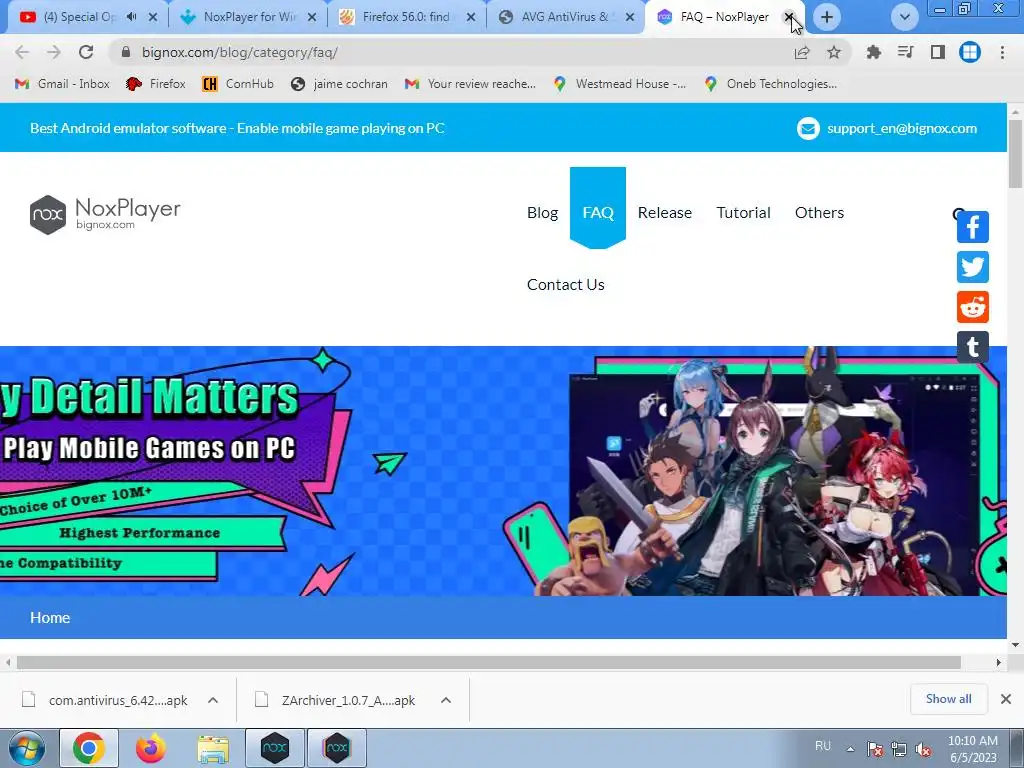
Task: Open the ComHub bookmark
Action: pos(238,84)
